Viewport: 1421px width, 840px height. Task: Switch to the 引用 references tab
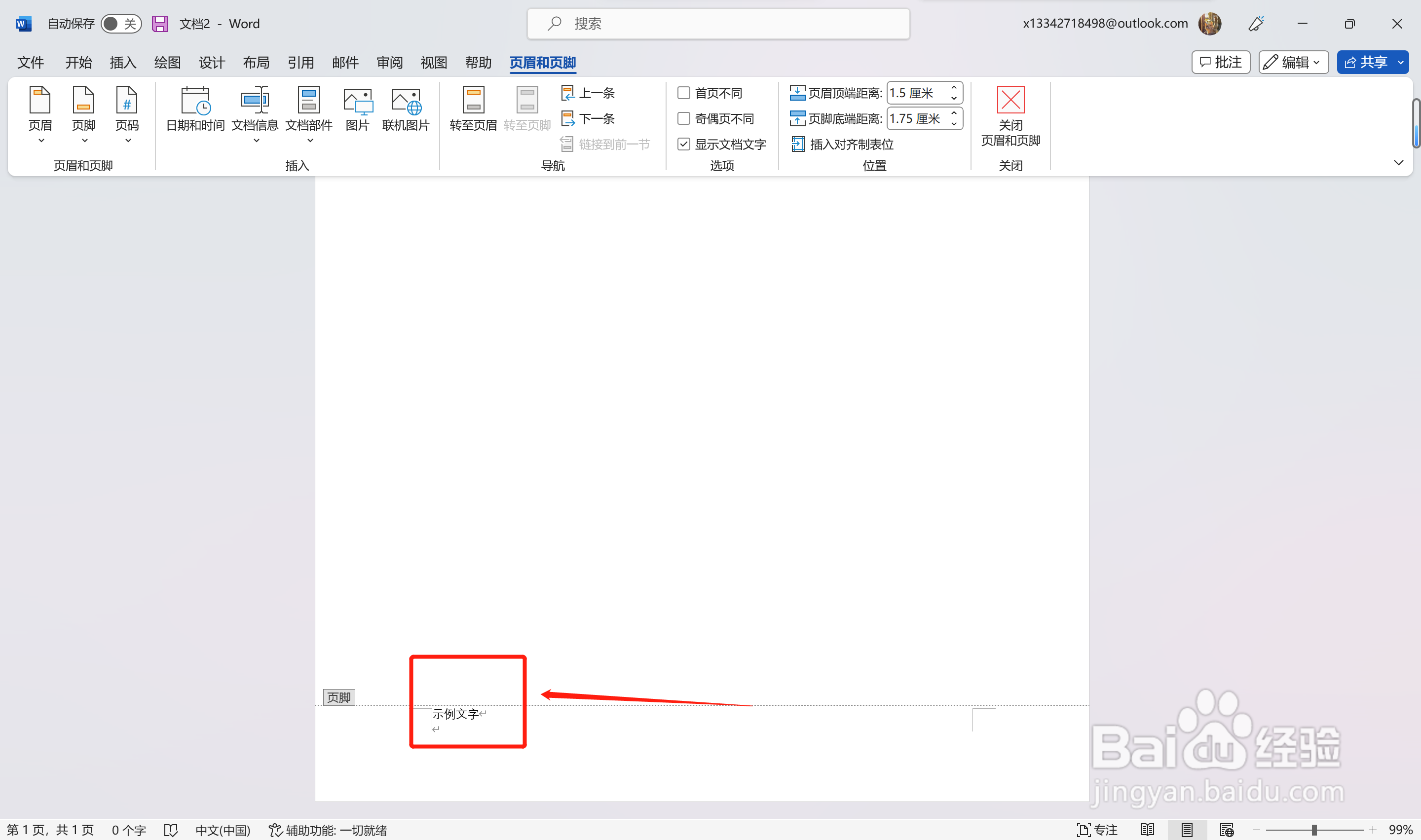pos(300,62)
